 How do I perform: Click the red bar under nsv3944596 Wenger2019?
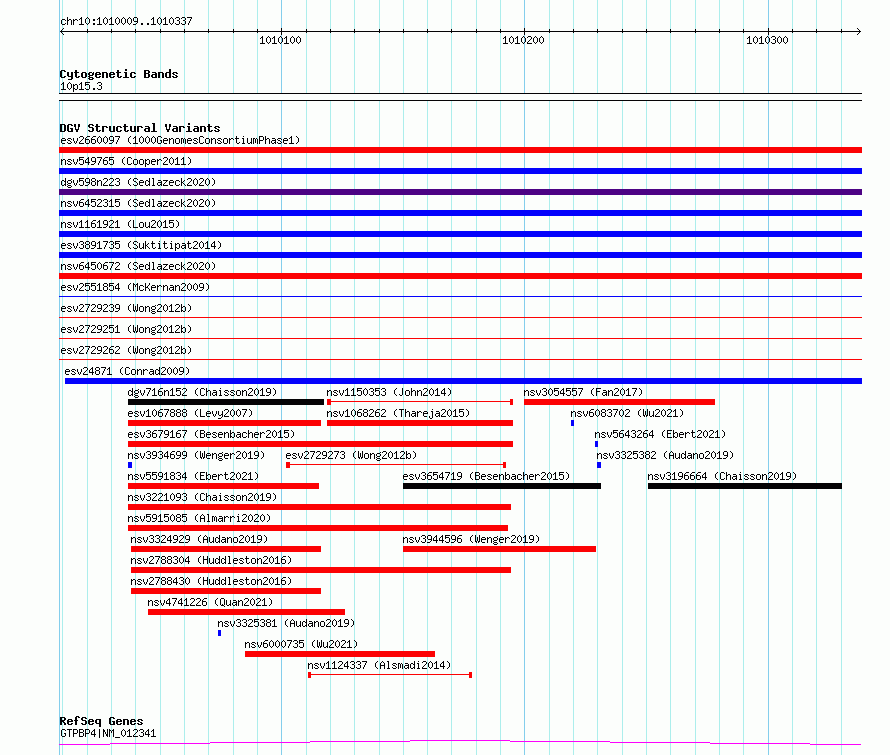pyautogui.click(x=499, y=549)
